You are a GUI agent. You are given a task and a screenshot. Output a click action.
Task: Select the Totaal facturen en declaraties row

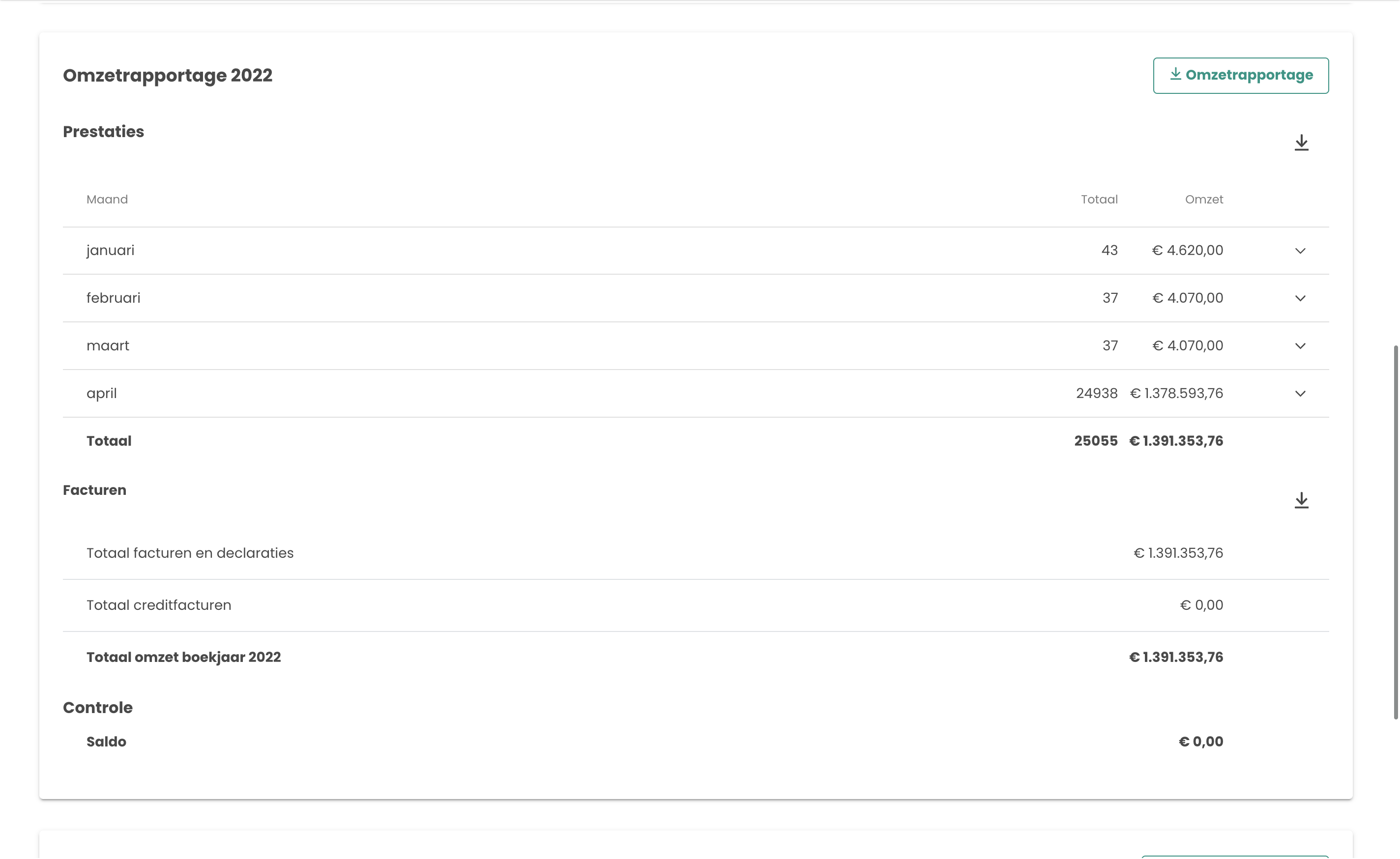point(190,553)
